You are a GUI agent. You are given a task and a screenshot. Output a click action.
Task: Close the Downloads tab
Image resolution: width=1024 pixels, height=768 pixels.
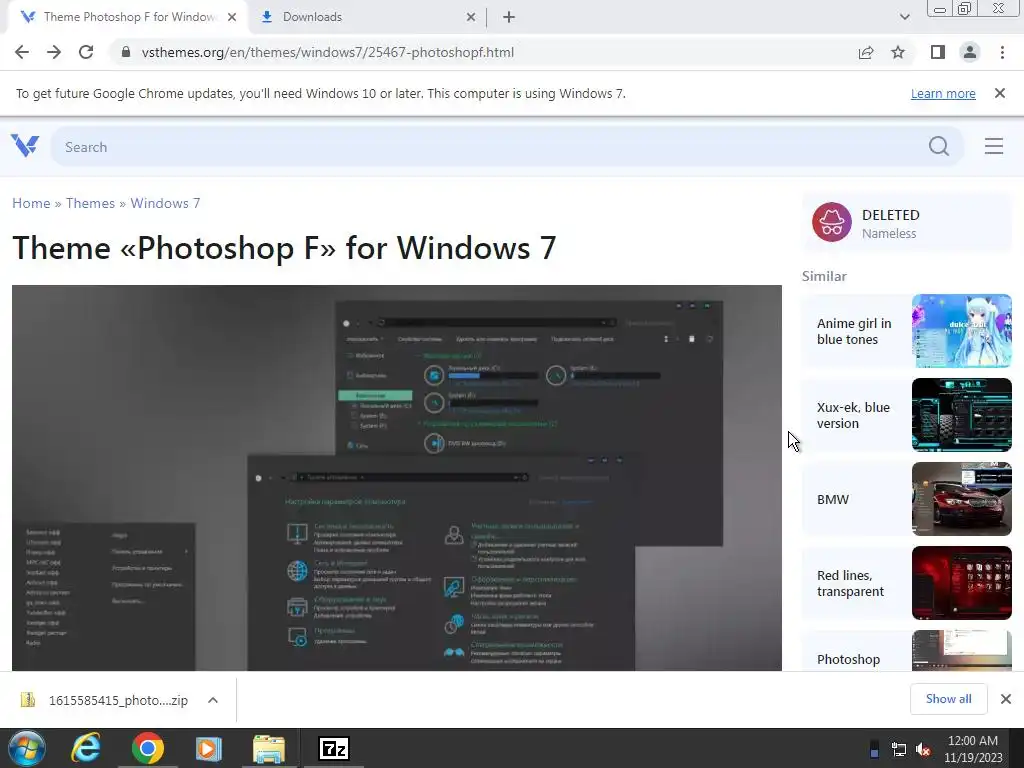click(471, 17)
